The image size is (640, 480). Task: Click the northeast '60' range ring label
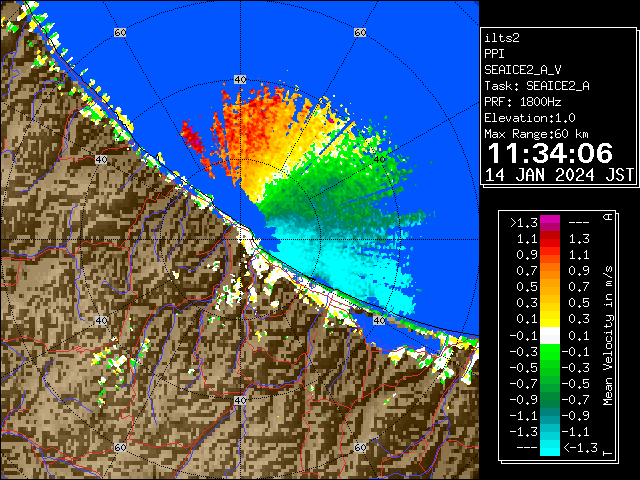point(360,32)
